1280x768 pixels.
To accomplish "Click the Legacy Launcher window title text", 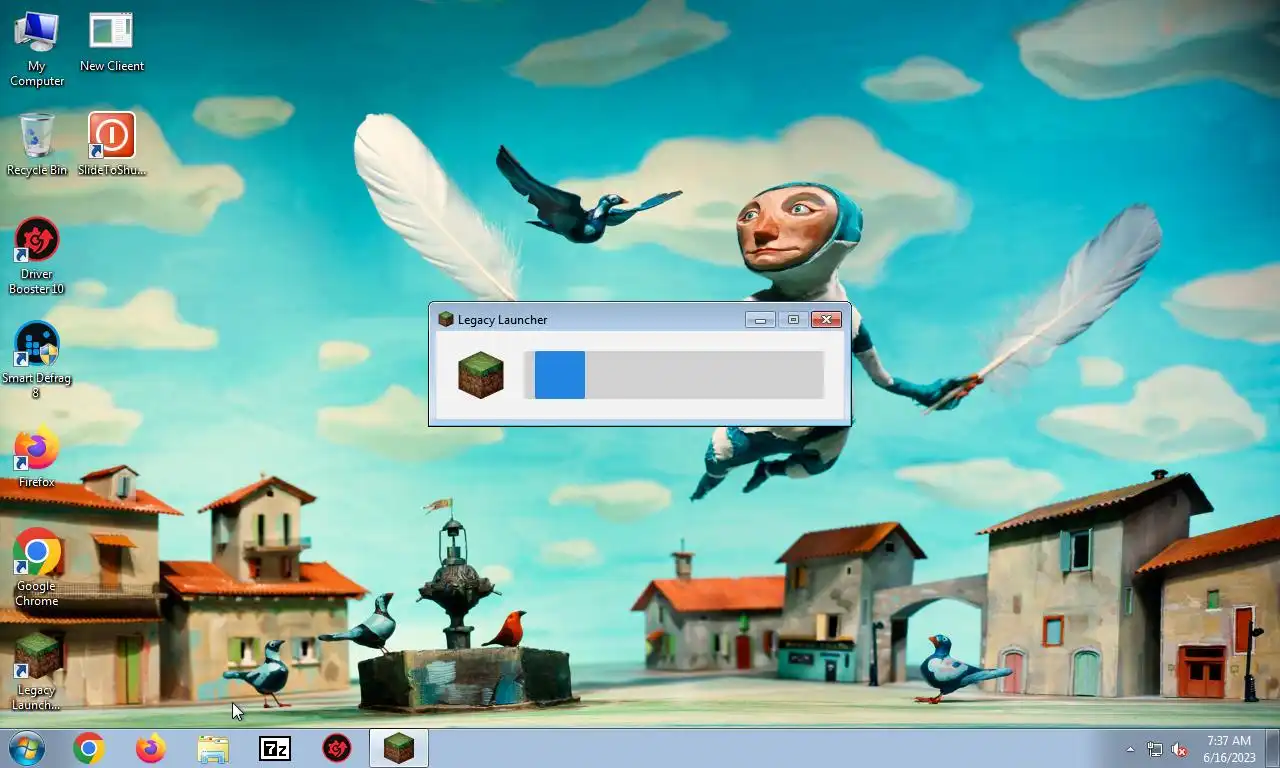I will [x=503, y=320].
